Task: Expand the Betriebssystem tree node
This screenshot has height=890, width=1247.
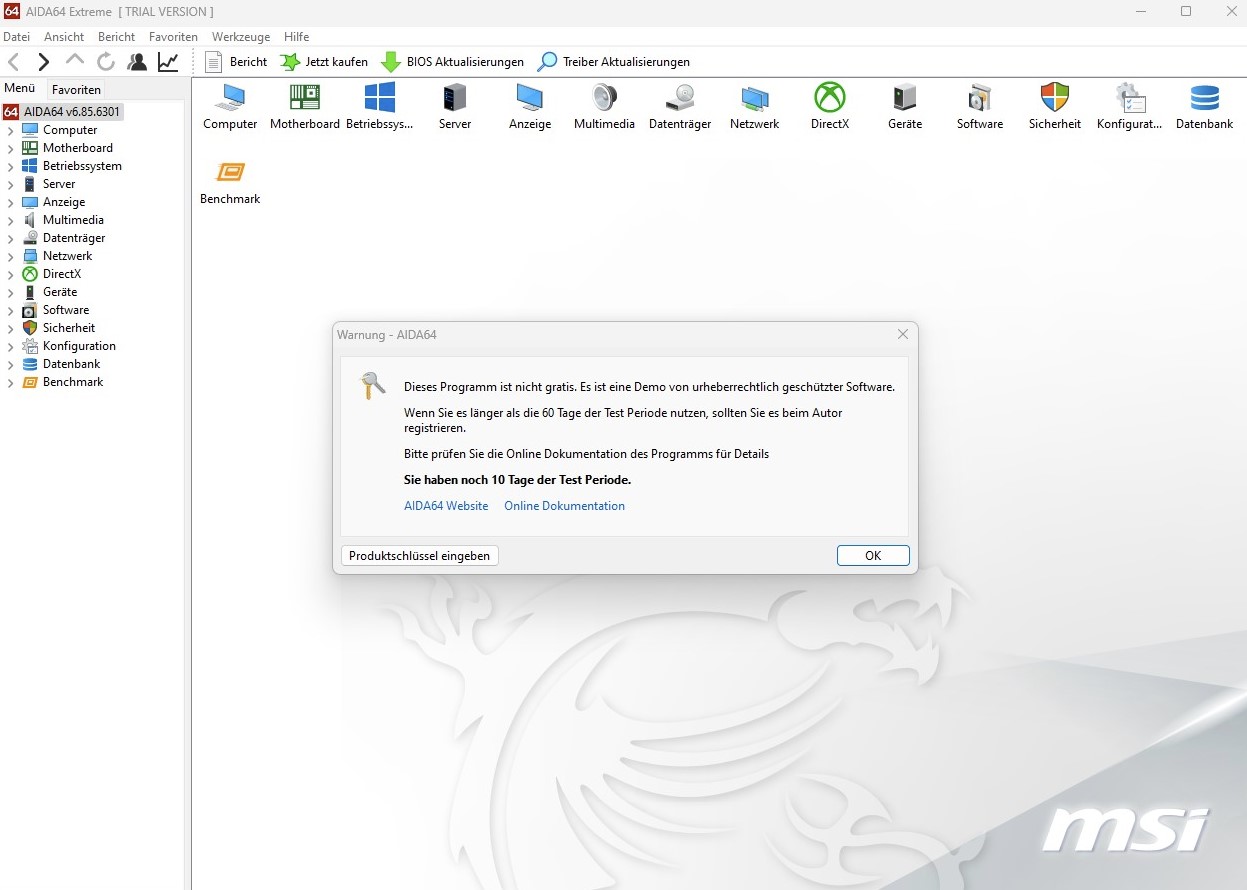Action: click(11, 166)
